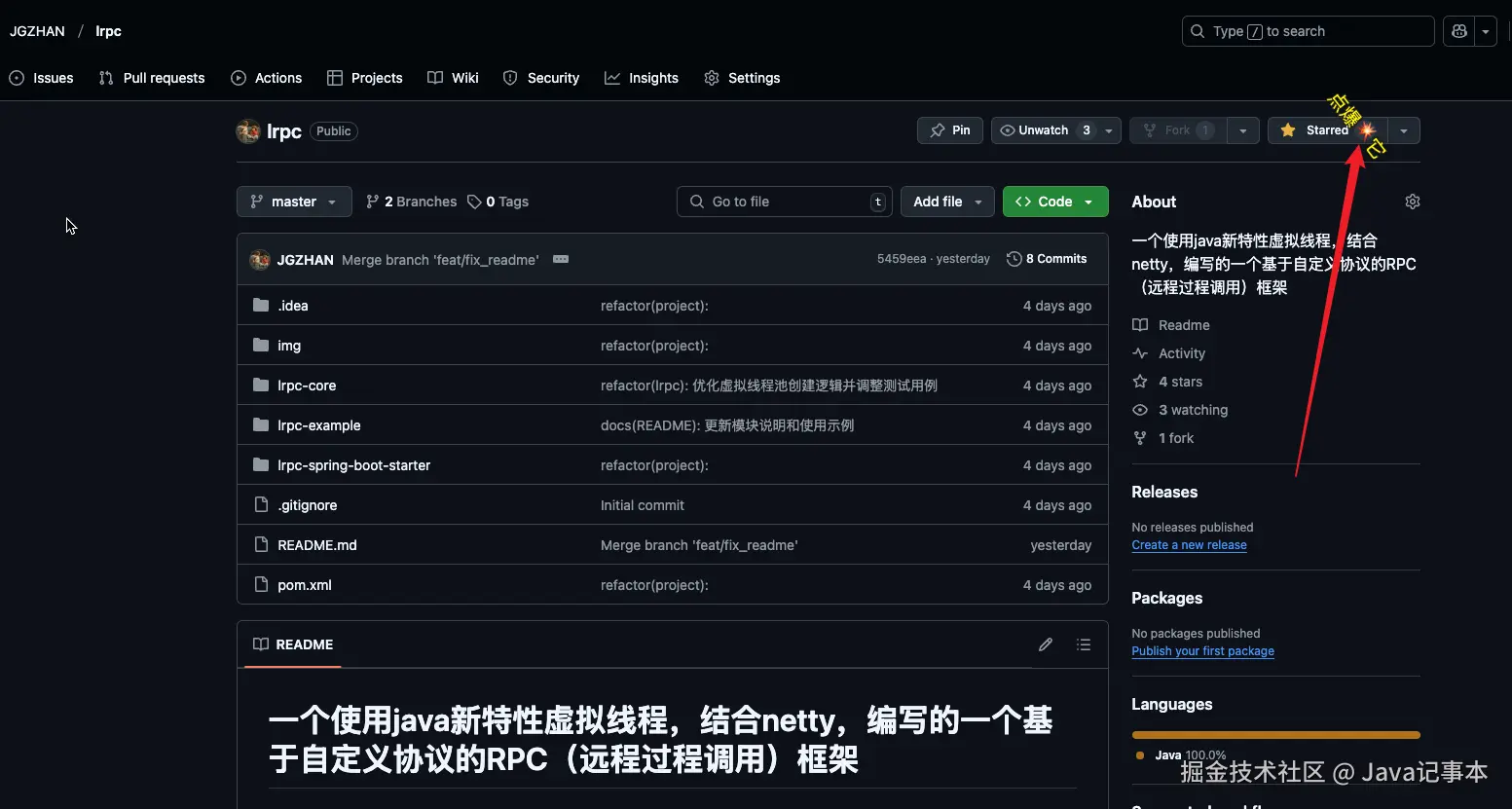Viewport: 1512px width, 809px height.
Task: Open the README outline list icon
Action: tap(1084, 644)
